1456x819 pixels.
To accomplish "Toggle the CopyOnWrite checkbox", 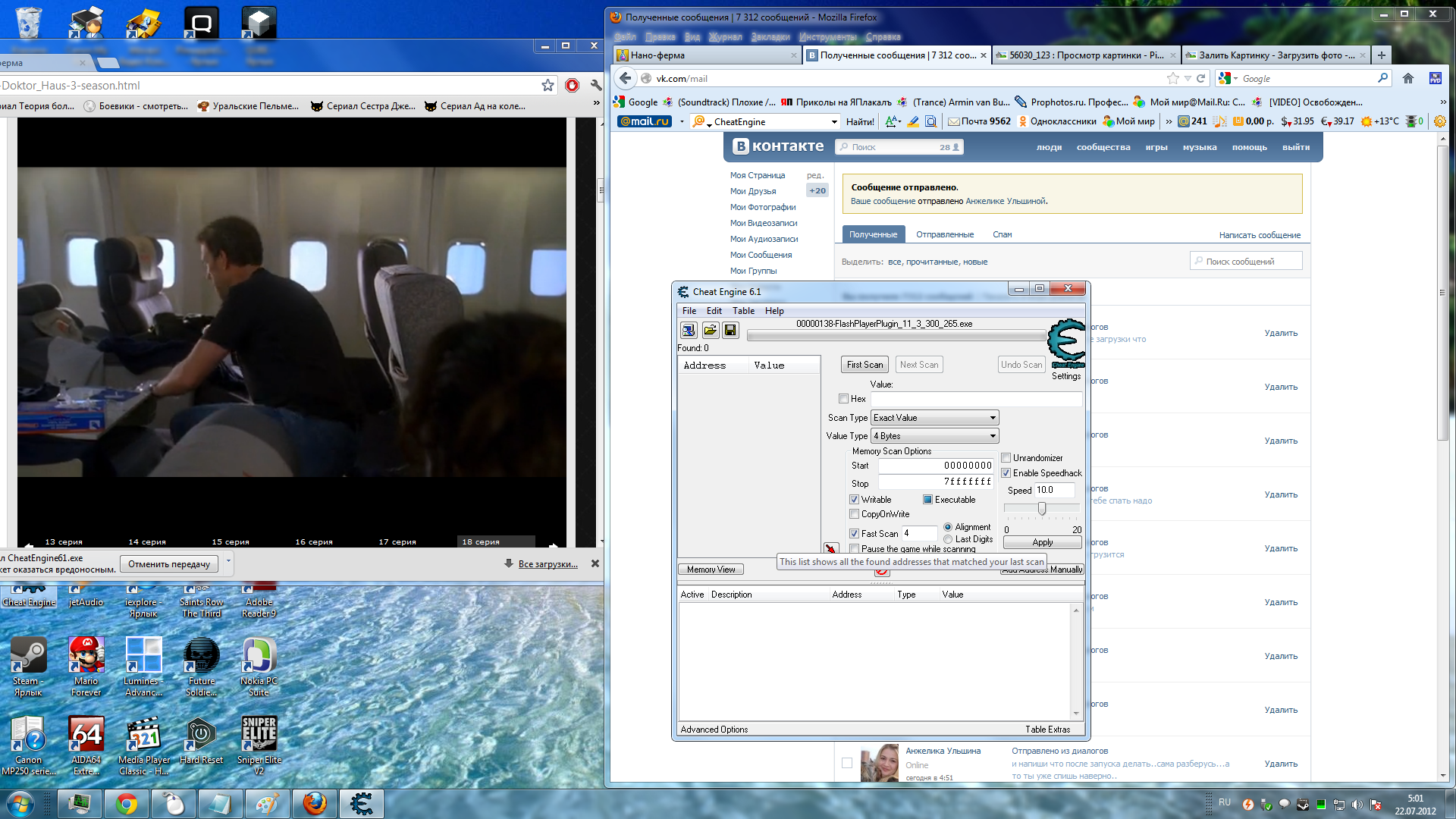I will tap(854, 514).
